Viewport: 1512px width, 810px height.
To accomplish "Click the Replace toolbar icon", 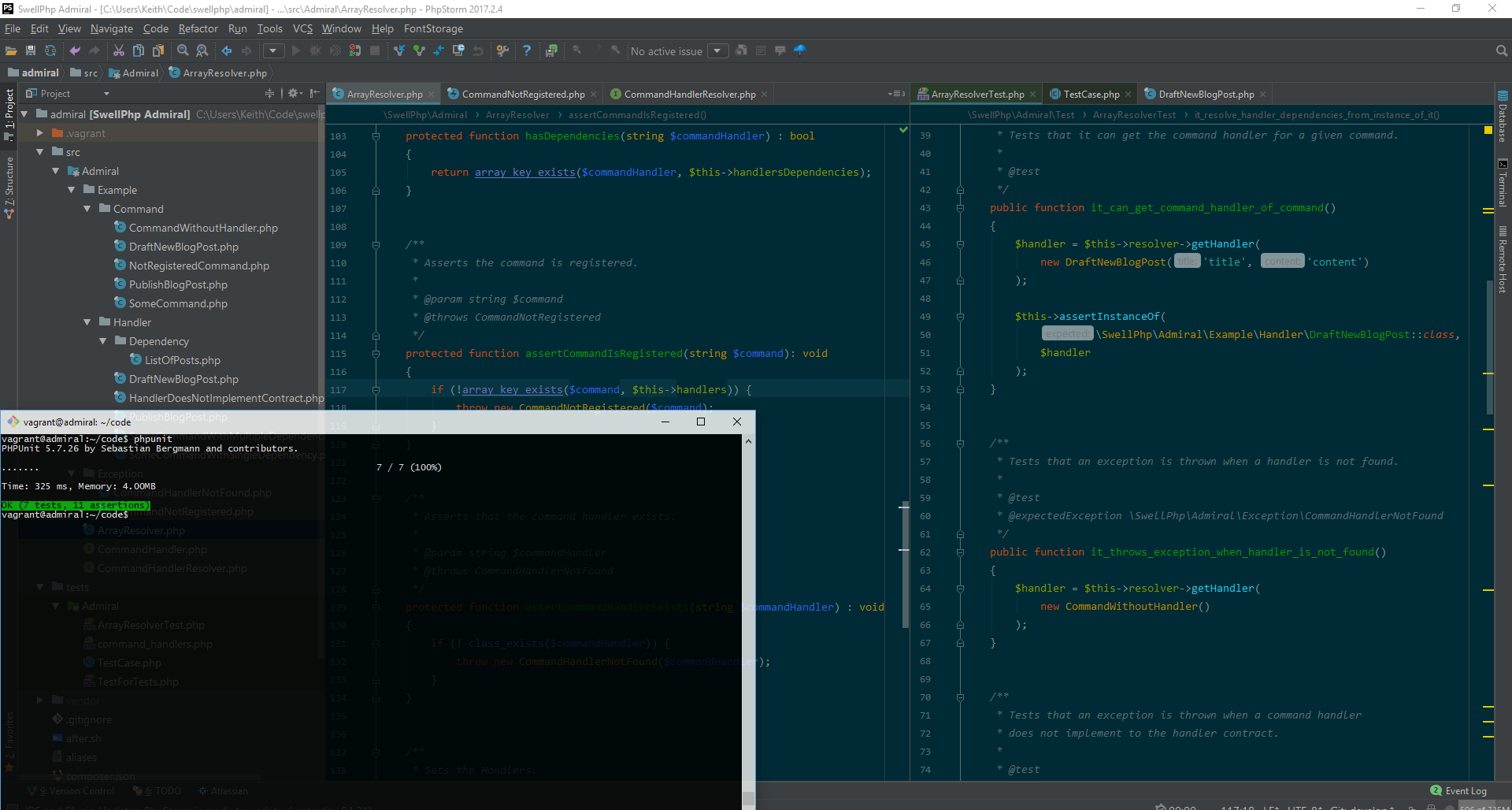I will point(202,50).
